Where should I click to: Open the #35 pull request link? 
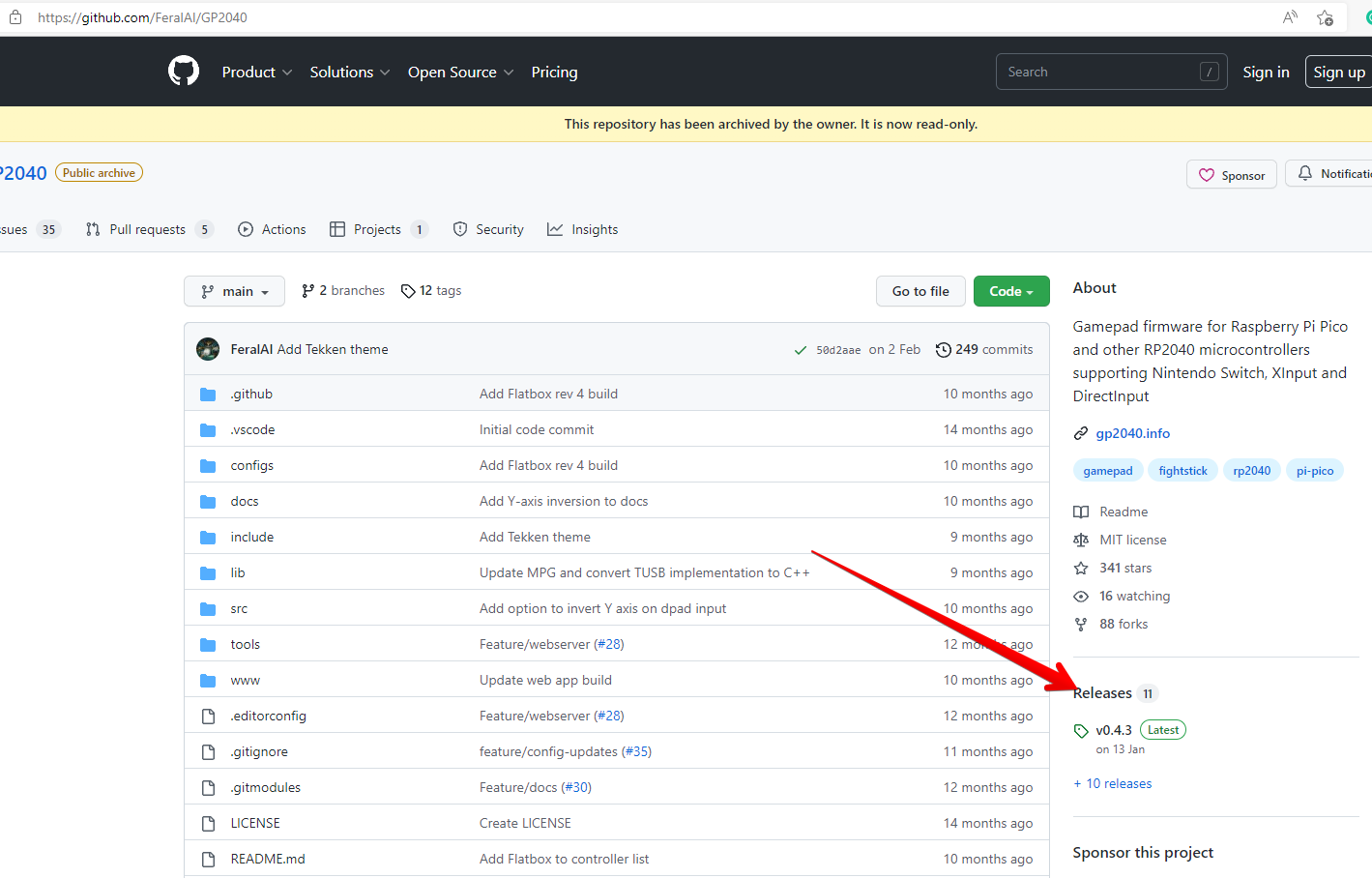(x=636, y=751)
